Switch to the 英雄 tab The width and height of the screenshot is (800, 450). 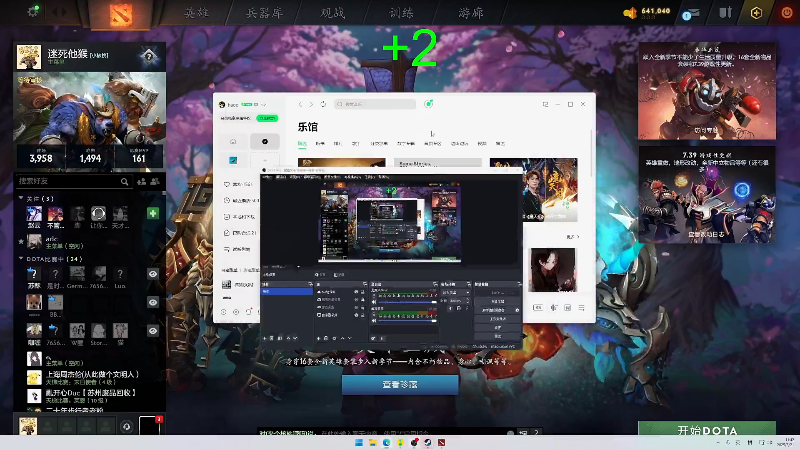click(x=196, y=13)
